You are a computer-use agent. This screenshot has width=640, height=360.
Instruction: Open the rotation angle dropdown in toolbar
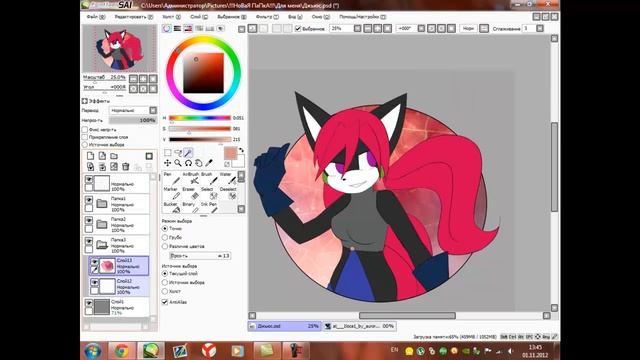pyautogui.click(x=421, y=29)
